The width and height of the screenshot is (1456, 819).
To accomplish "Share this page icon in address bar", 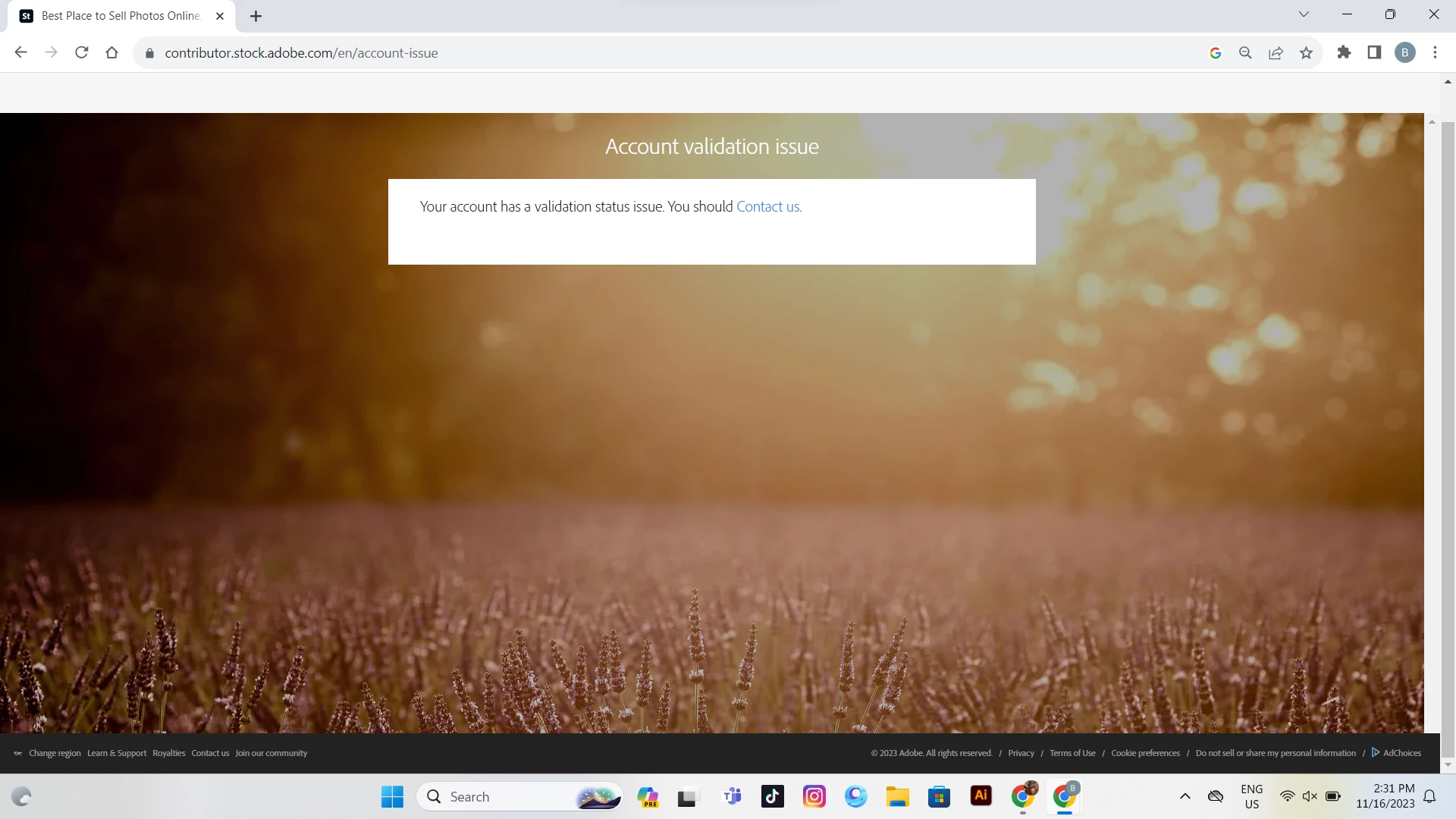I will click(x=1276, y=52).
